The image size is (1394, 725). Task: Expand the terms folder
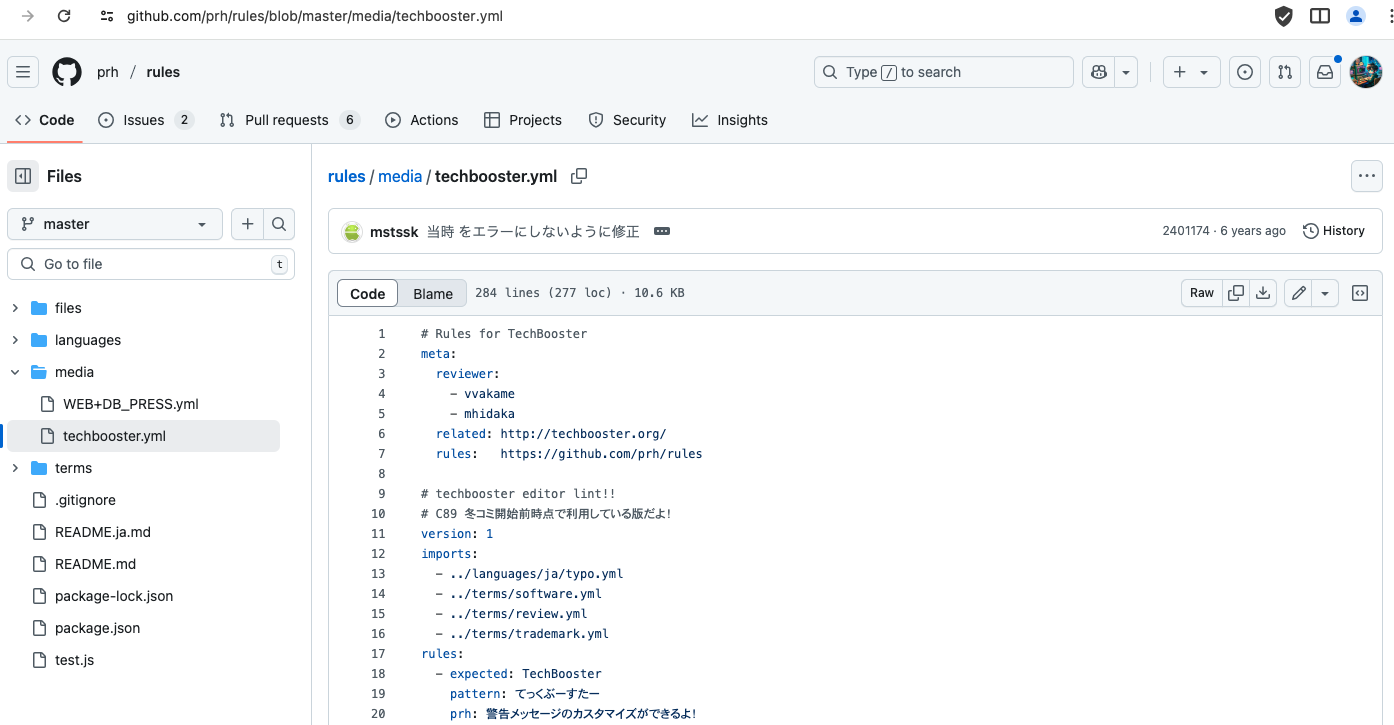(15, 468)
